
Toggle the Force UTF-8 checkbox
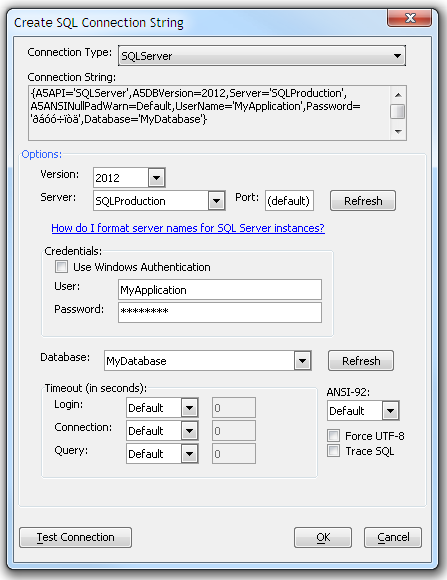tap(333, 436)
